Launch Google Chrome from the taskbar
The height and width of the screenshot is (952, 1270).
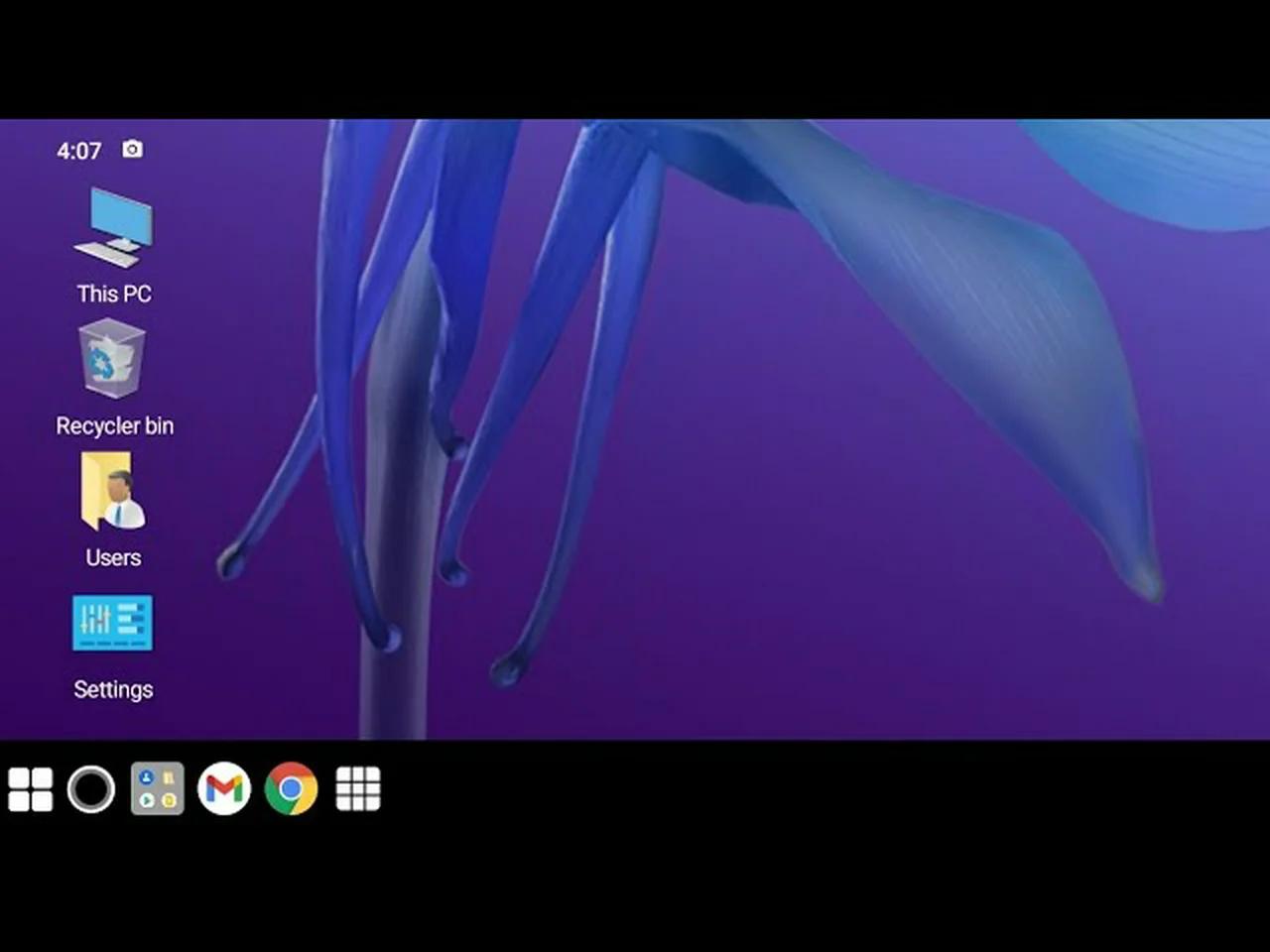pyautogui.click(x=291, y=789)
